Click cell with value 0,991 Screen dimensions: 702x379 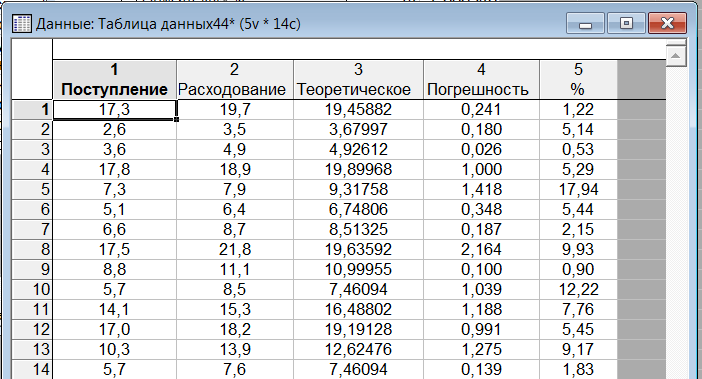point(481,329)
